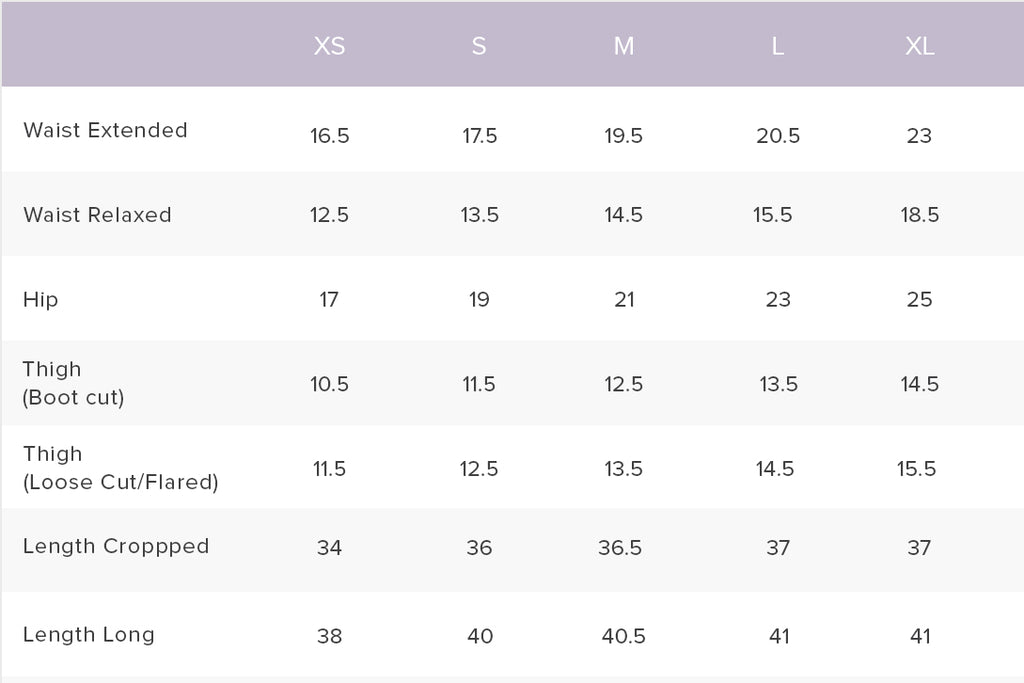Select the Thigh (Boot cut) row label
This screenshot has width=1024, height=683.
click(73, 384)
